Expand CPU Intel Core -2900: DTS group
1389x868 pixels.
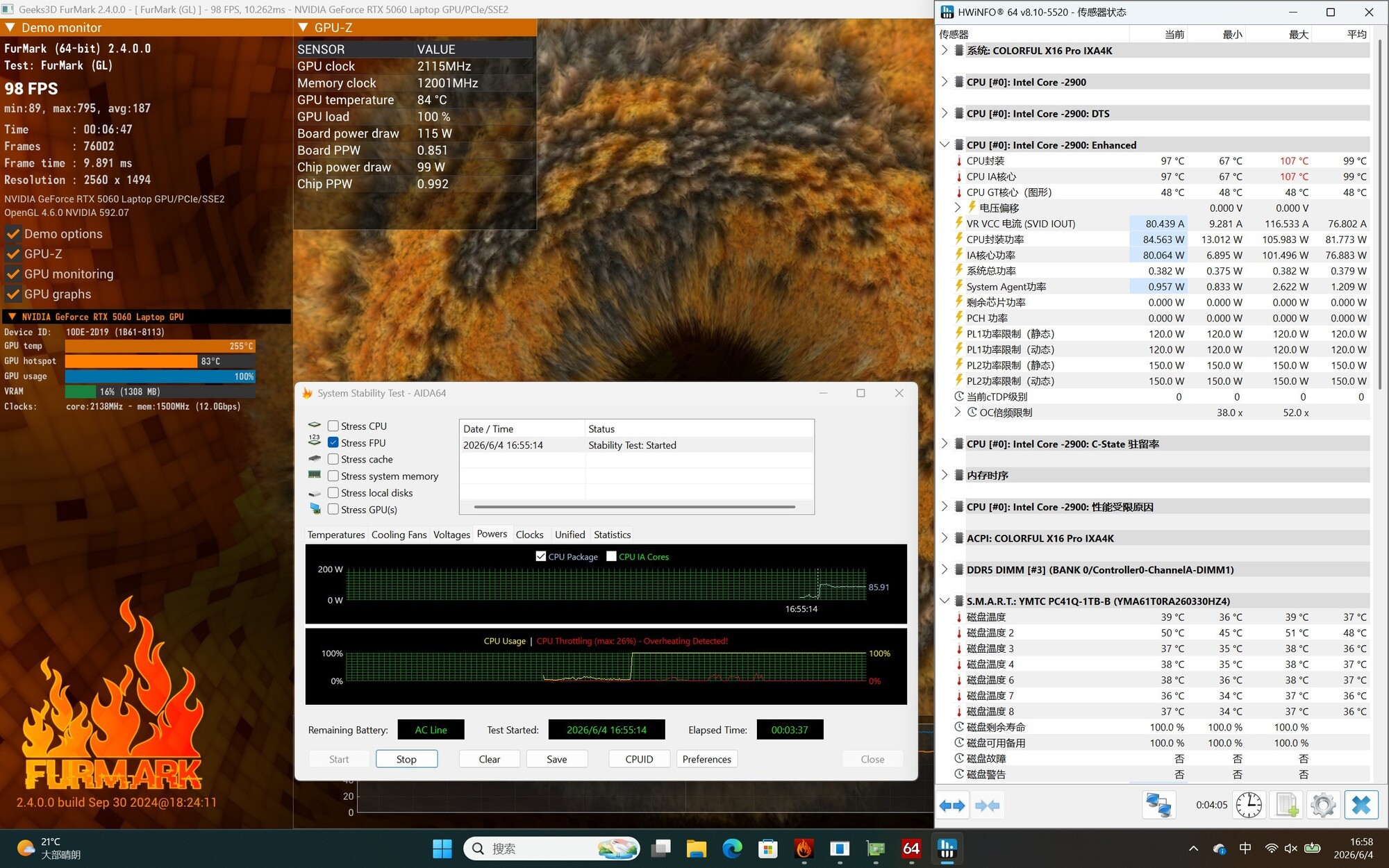(x=945, y=113)
